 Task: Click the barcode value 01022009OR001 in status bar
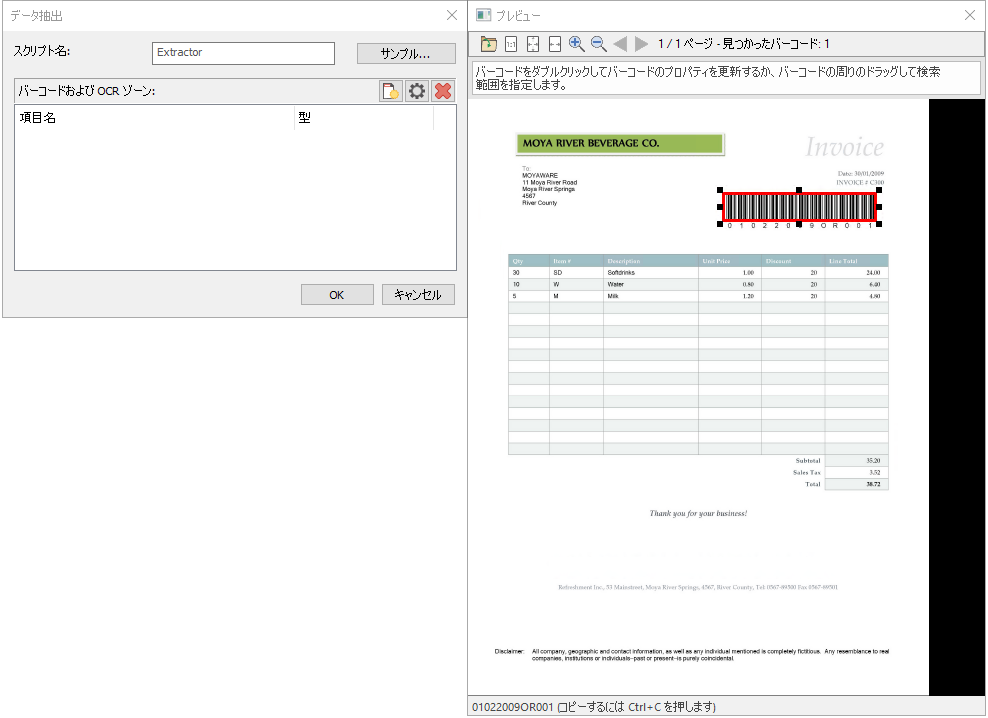click(512, 707)
